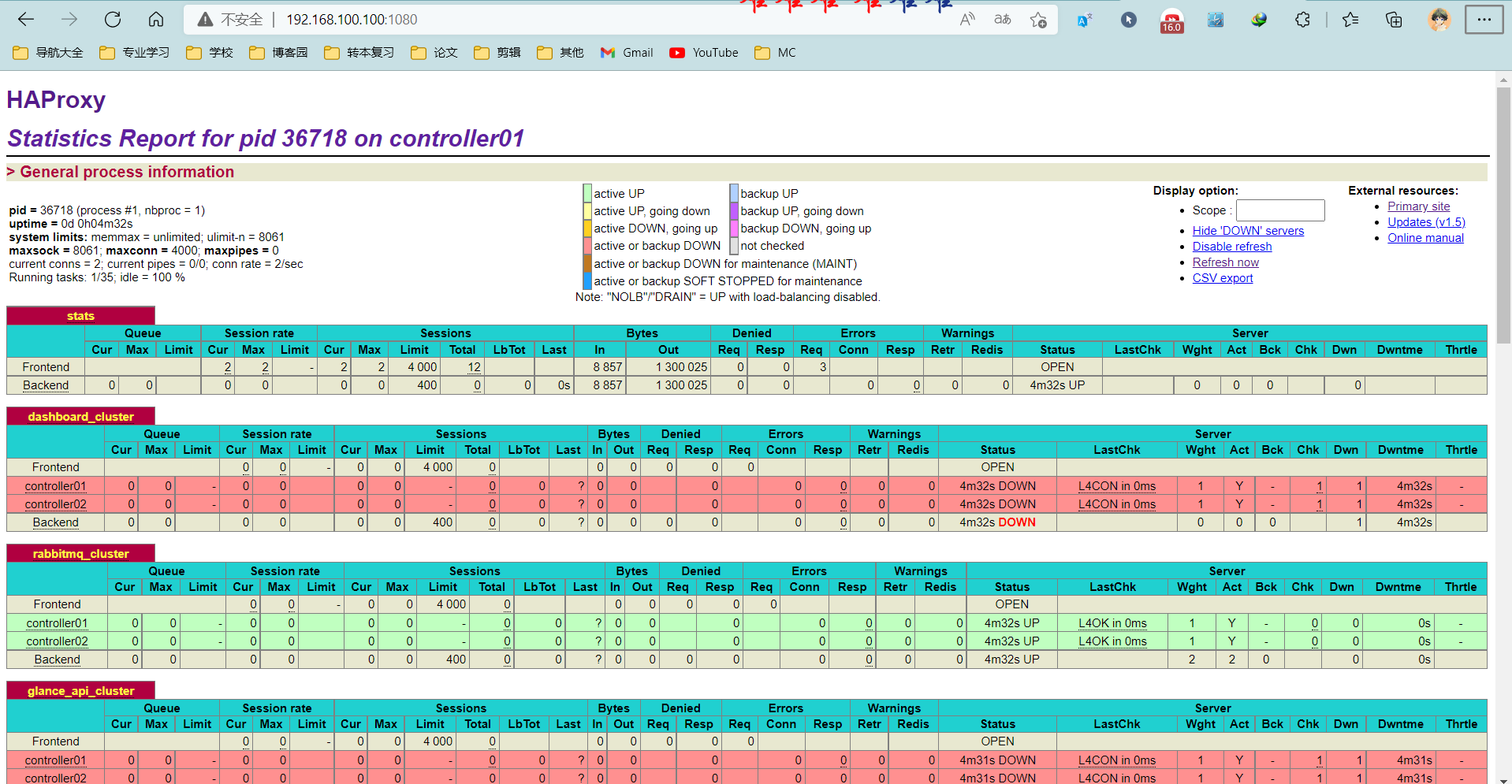The width and height of the screenshot is (1512, 784).
Task: Open the screenshot crop extension icon
Action: pos(1216,20)
